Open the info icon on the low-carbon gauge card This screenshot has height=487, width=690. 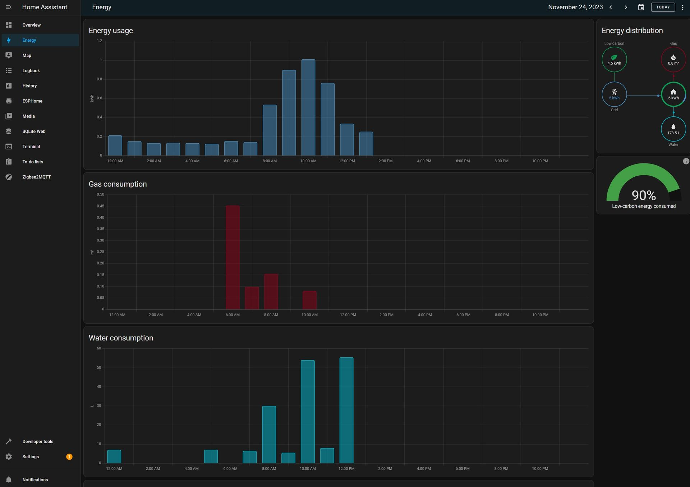686,161
